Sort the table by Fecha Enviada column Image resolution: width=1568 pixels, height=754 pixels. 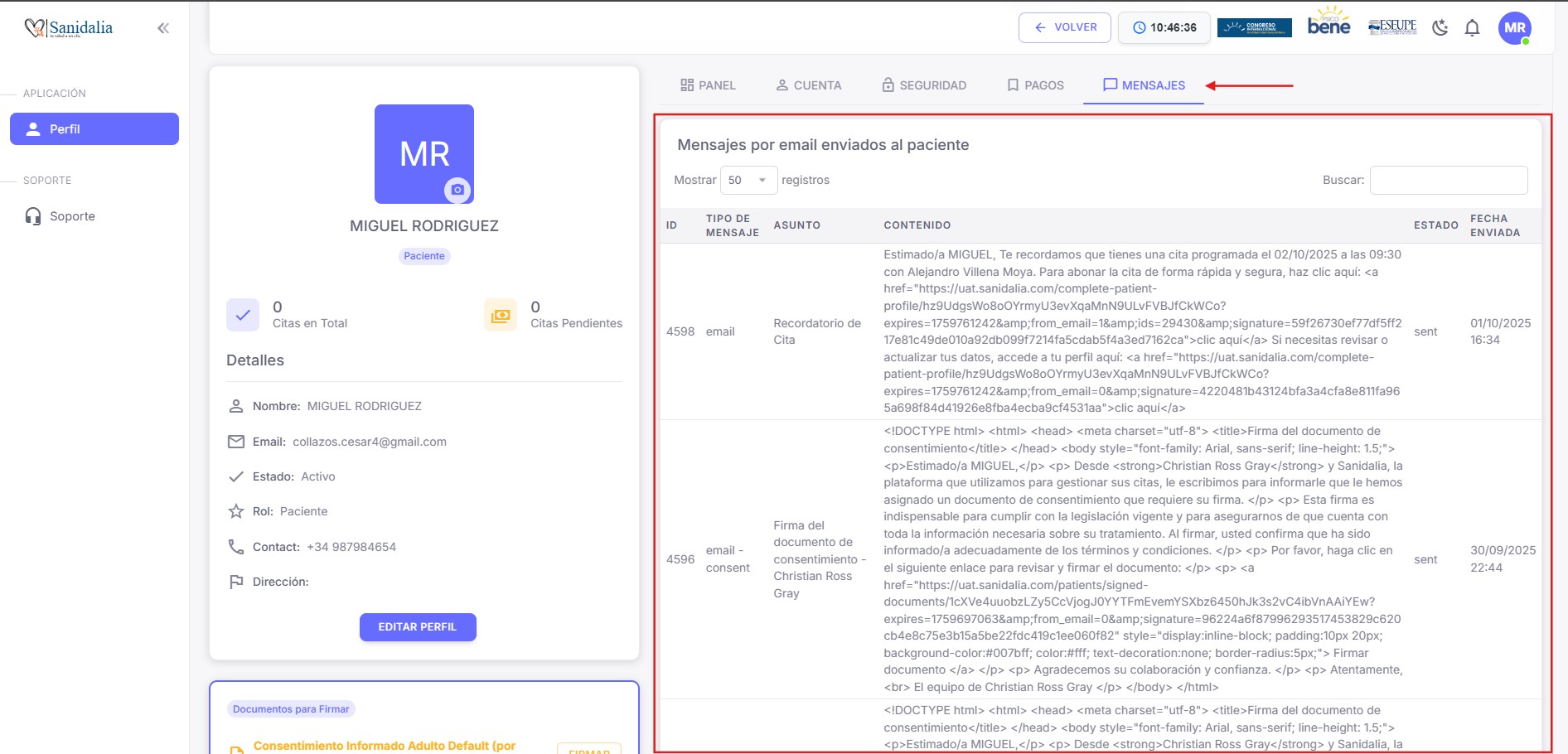coord(1495,225)
